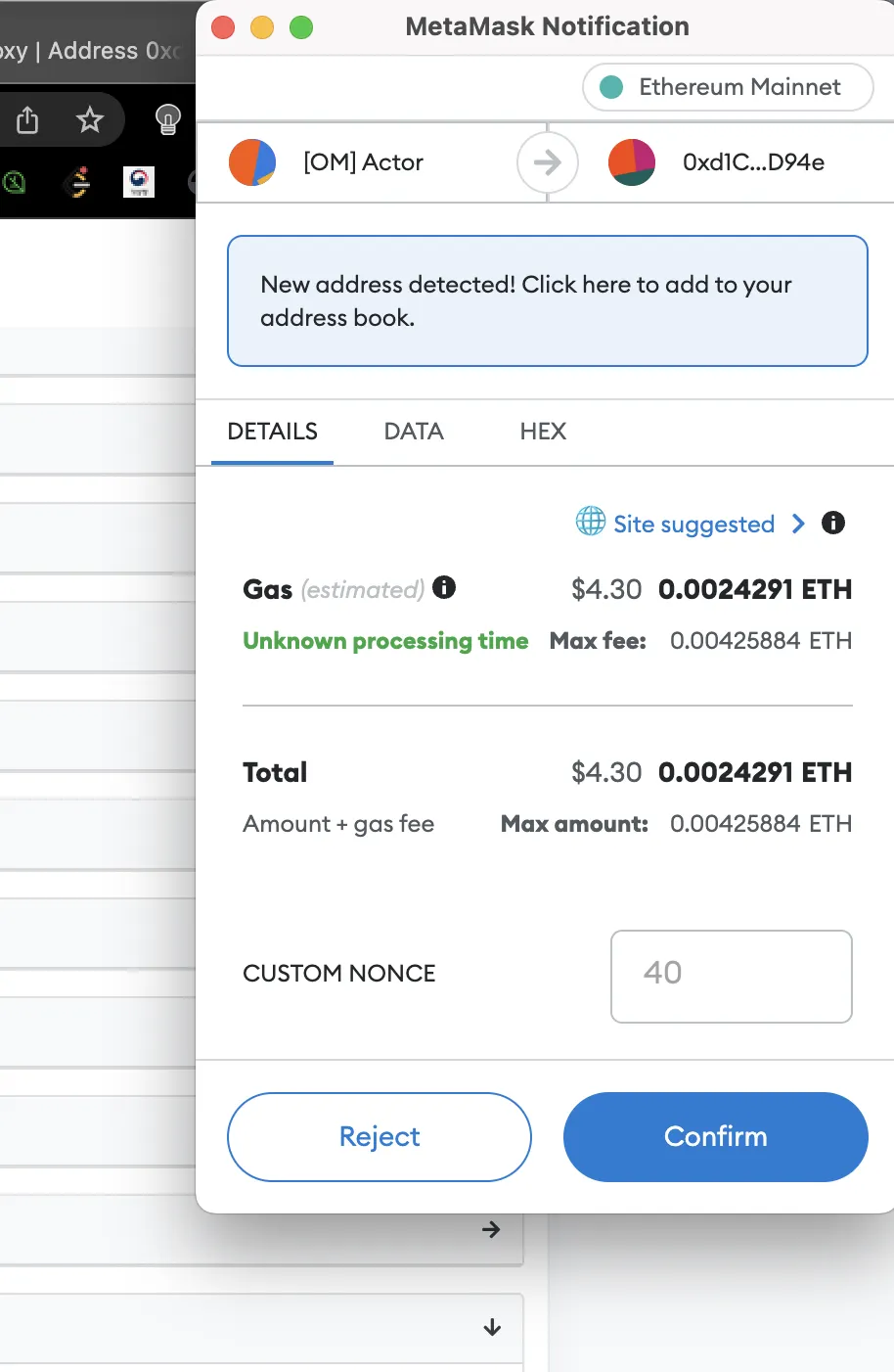Viewport: 894px width, 1372px height.
Task: Switch to the HEX tab
Action: [x=543, y=432]
